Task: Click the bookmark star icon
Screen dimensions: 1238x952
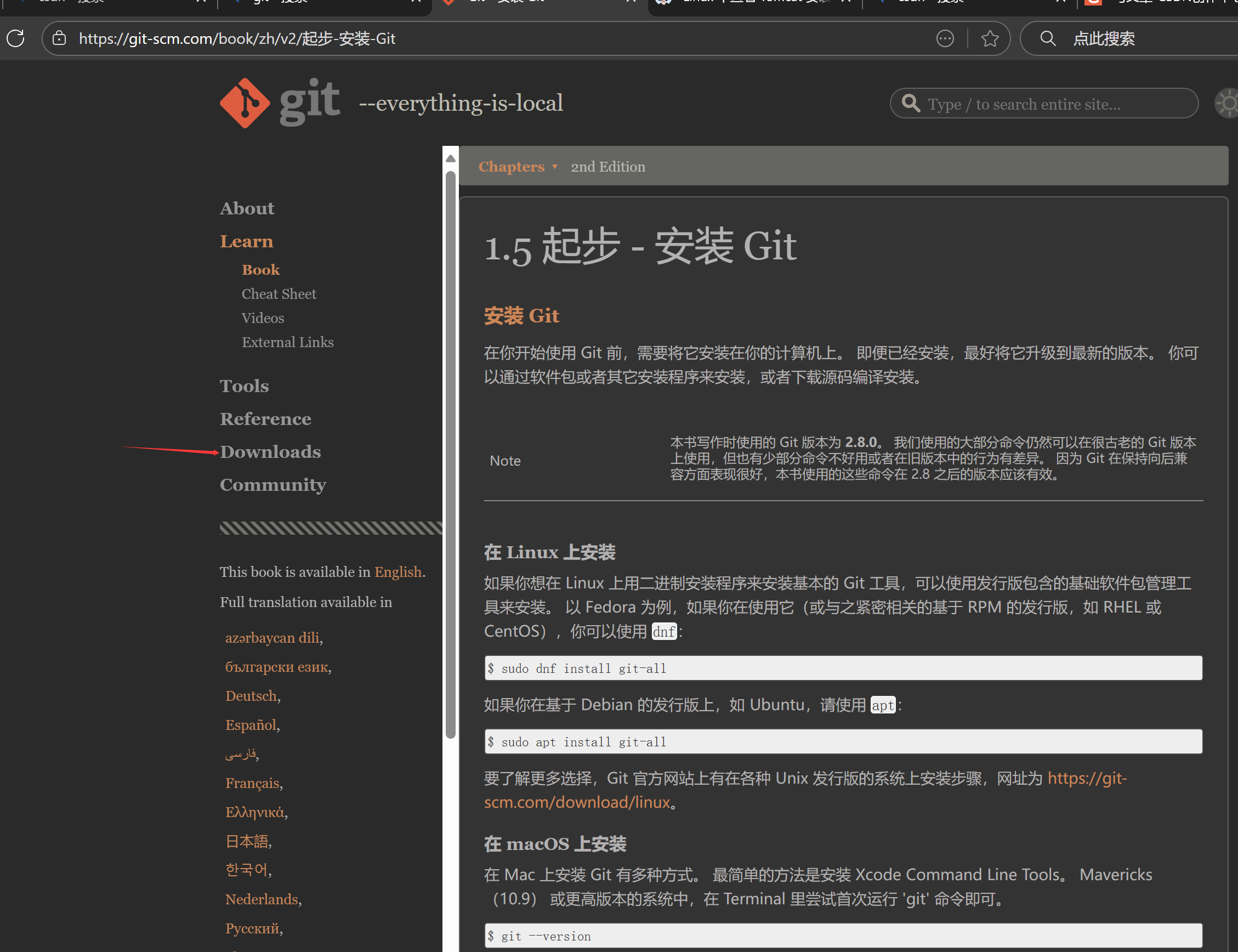Action: 989,38
